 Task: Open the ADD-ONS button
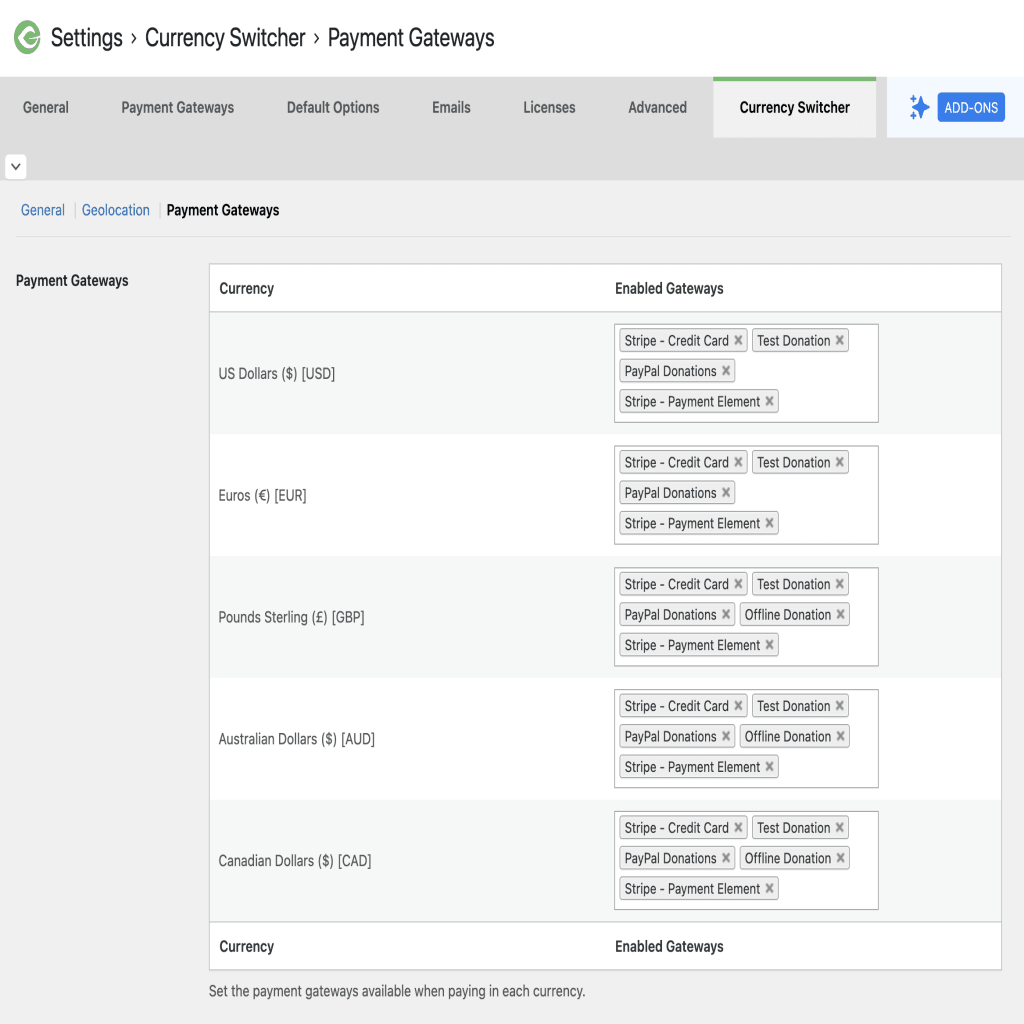pos(970,107)
